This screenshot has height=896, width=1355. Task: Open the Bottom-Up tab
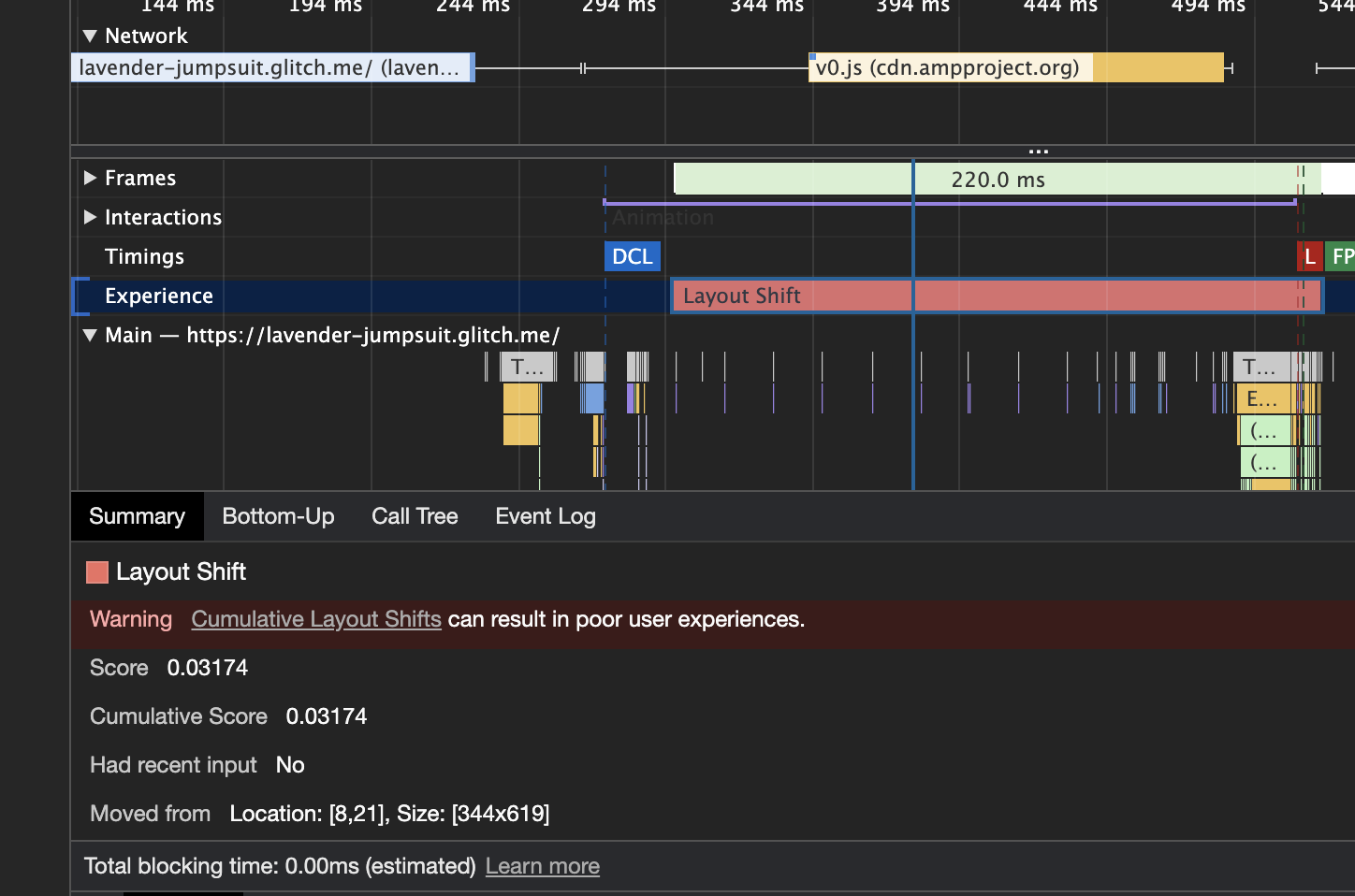[278, 516]
